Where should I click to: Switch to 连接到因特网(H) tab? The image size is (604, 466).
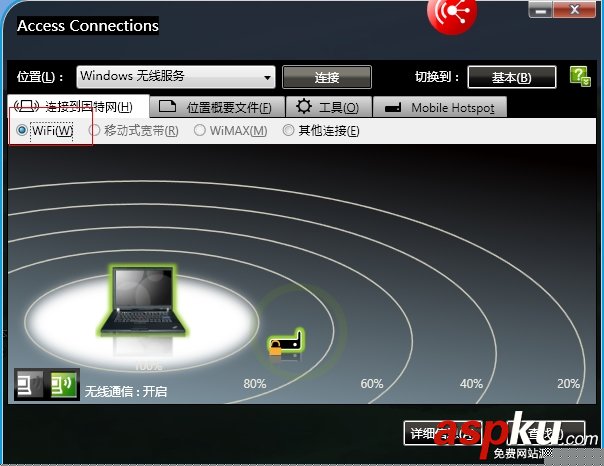78,106
